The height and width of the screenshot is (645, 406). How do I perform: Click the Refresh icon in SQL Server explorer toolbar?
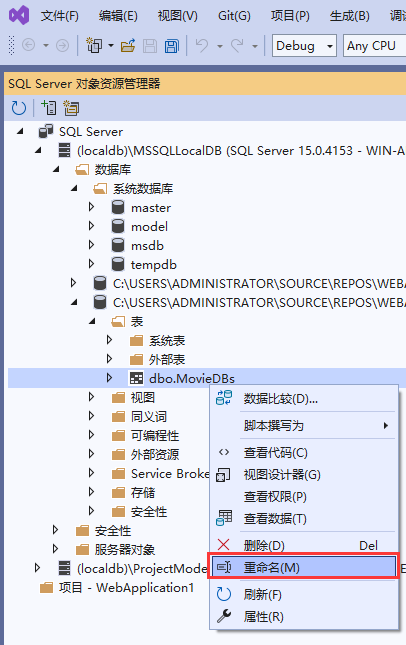tap(19, 108)
